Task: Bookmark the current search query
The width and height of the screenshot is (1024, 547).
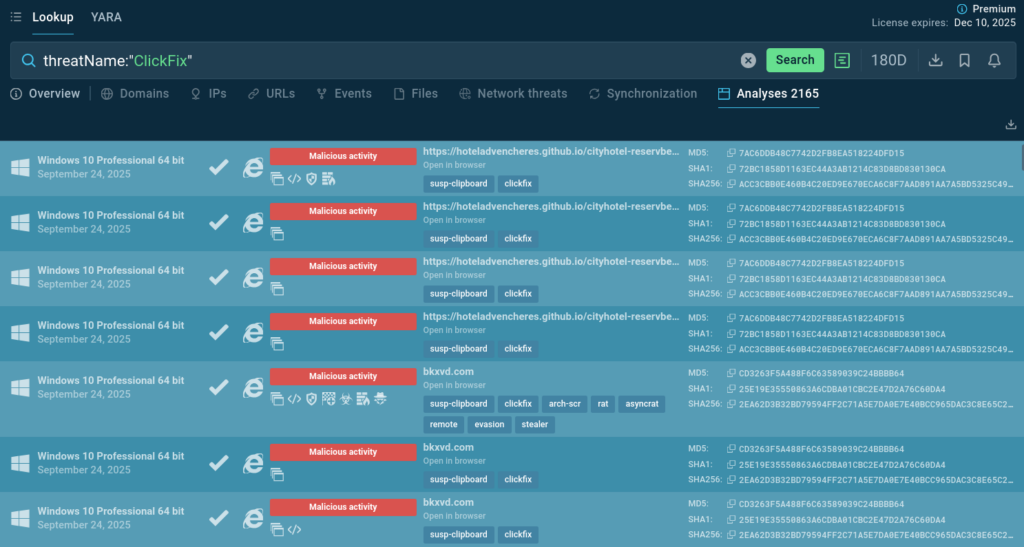Action: click(x=964, y=60)
